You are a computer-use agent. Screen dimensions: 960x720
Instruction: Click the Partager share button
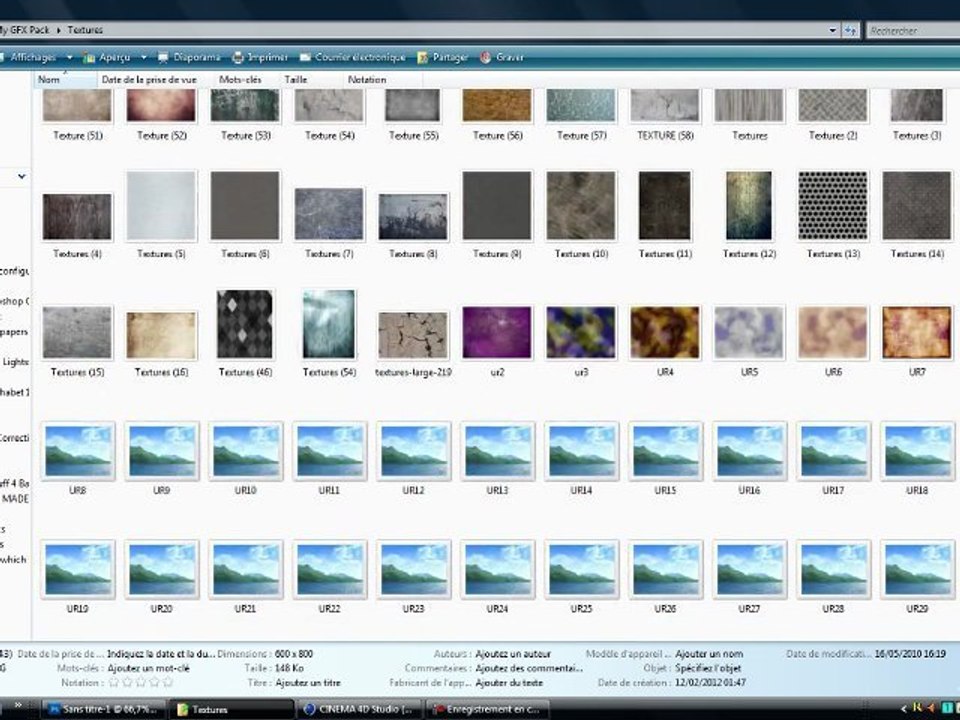point(443,57)
